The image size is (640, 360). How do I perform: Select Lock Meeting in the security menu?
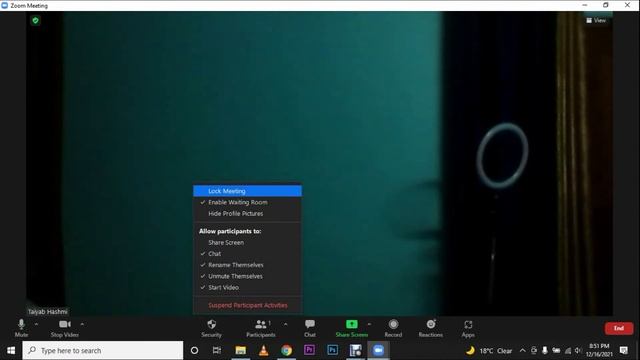(247, 191)
